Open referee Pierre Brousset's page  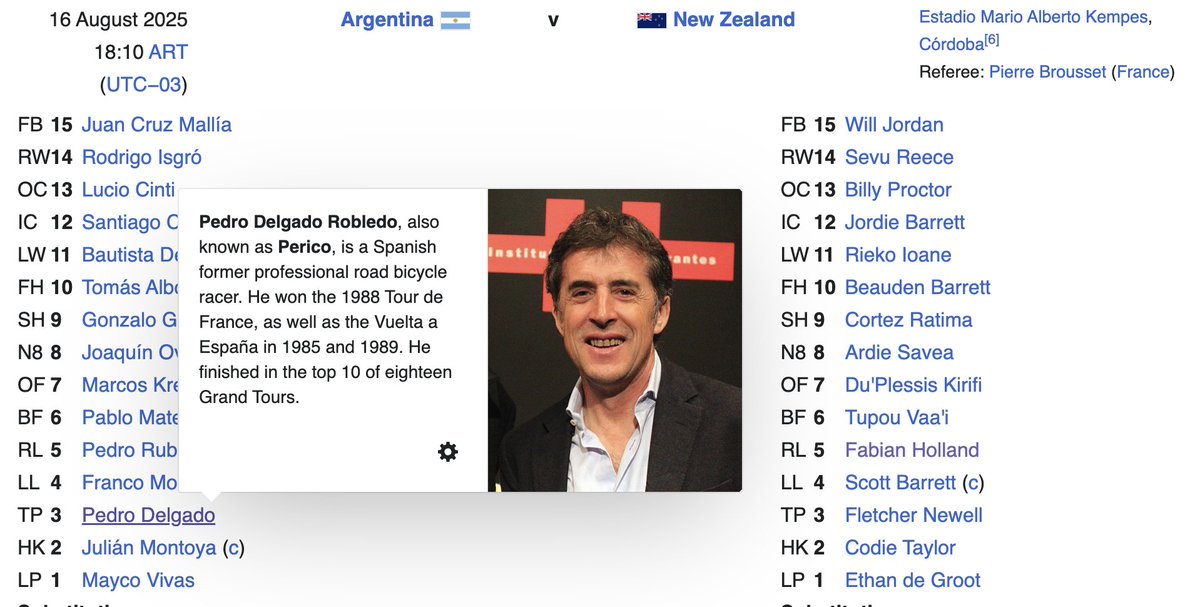1048,72
